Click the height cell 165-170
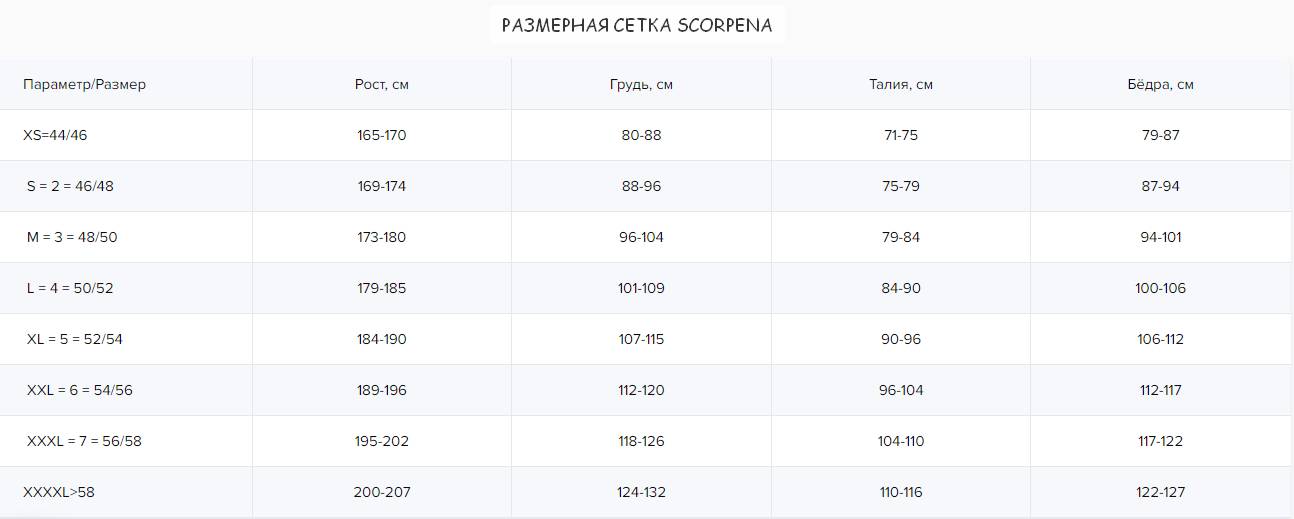This screenshot has width=1294, height=519. pyautogui.click(x=382, y=135)
